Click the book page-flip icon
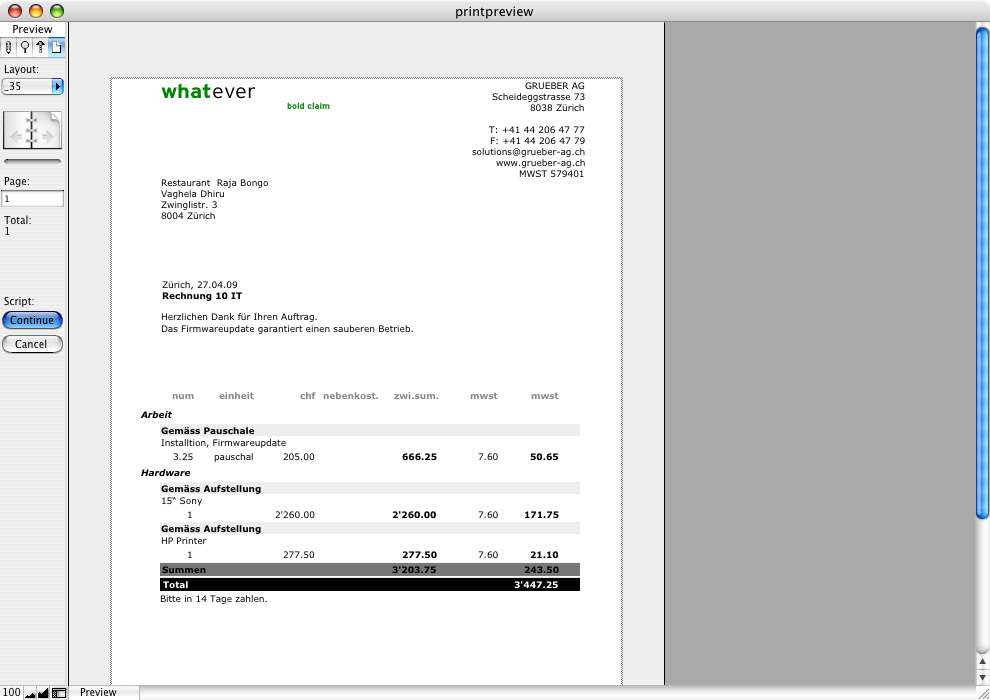990x700 pixels. 32,131
